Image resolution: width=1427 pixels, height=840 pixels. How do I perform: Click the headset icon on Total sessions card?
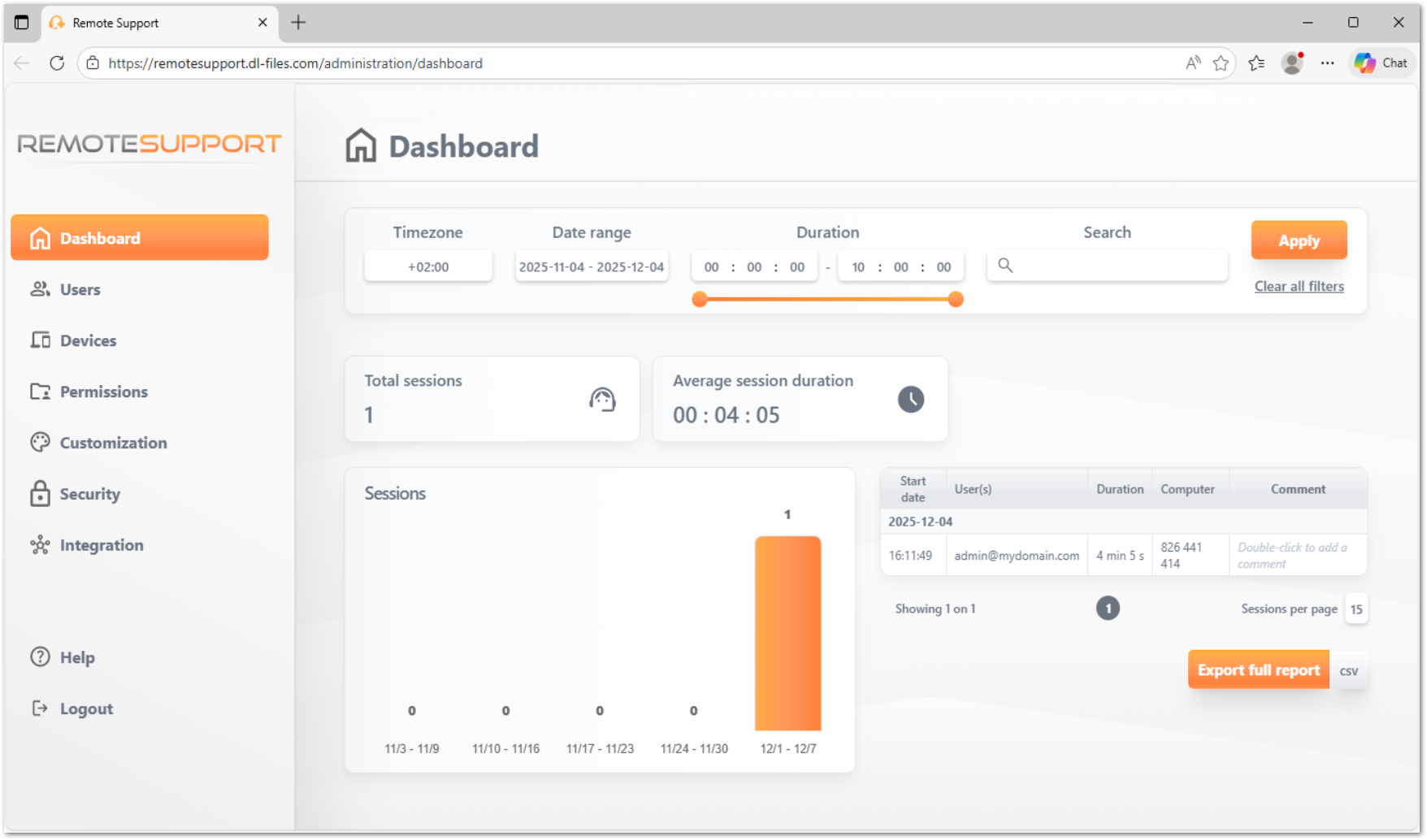[x=601, y=399]
